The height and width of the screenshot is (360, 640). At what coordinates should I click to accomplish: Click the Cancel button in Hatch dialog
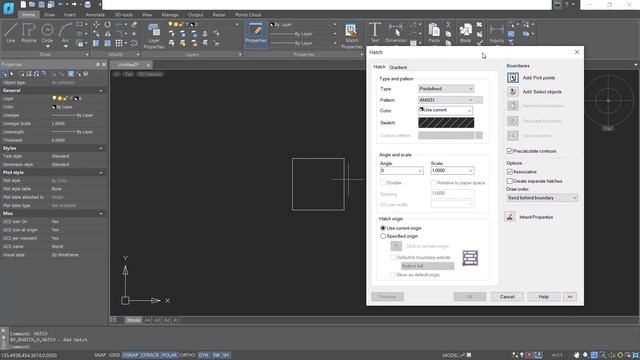pyautogui.click(x=507, y=297)
